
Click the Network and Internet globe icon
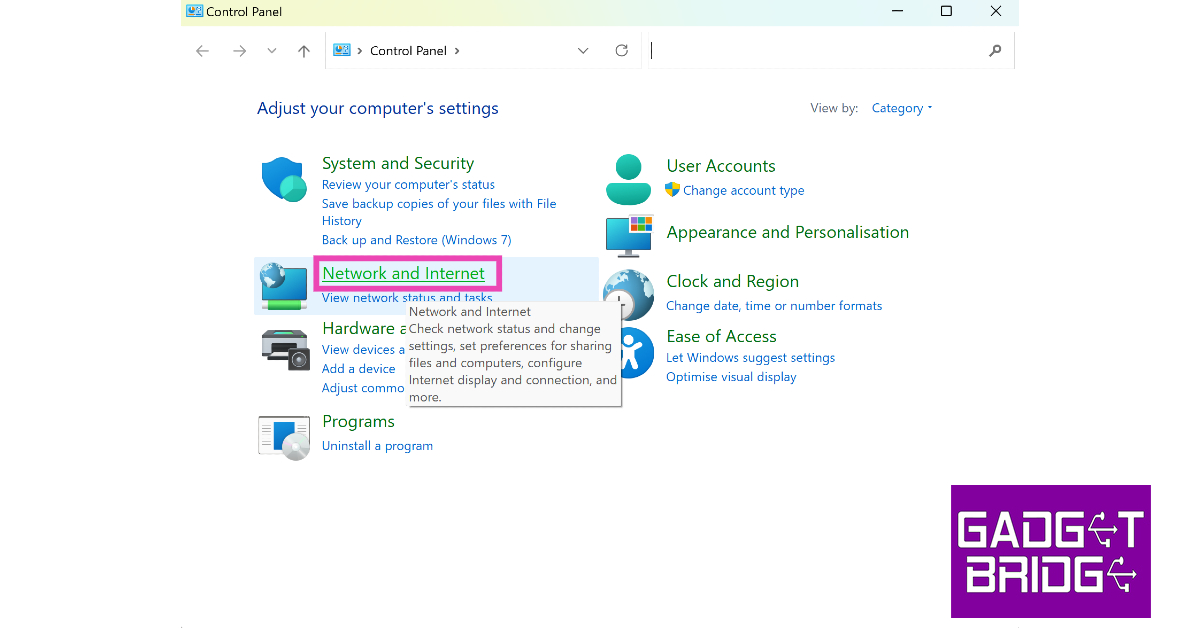[284, 286]
